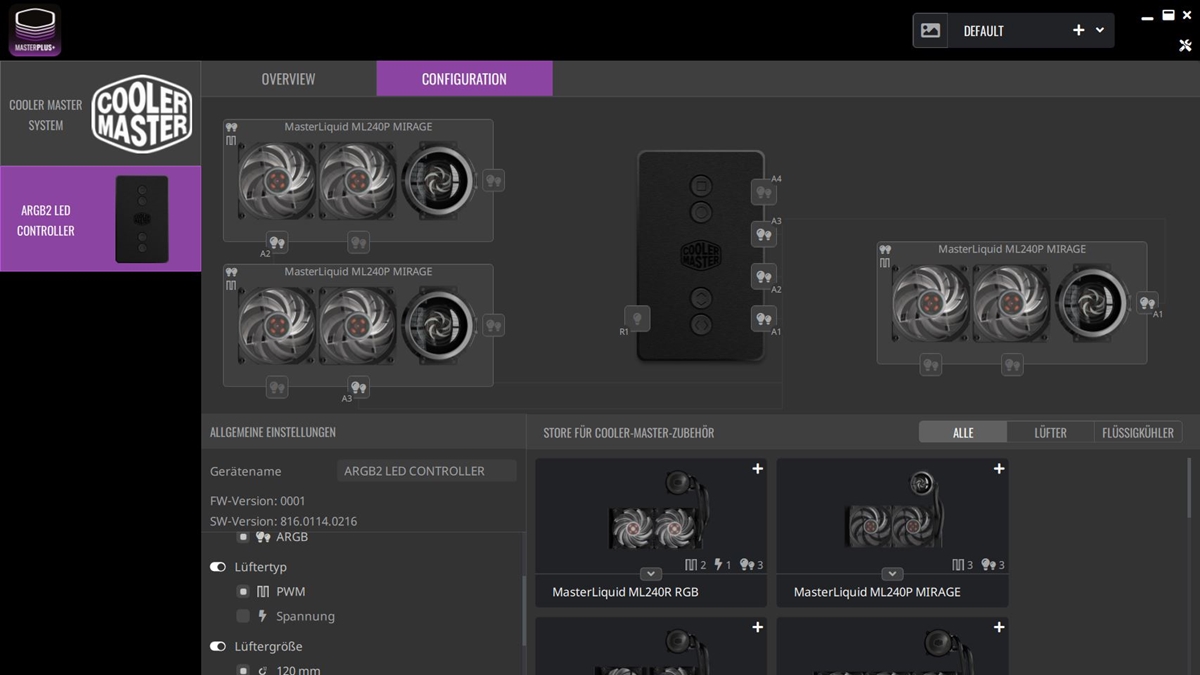Viewport: 1200px width, 675px height.
Task: Click SW-Version: 816.0114.0216 text
Action: point(283,521)
